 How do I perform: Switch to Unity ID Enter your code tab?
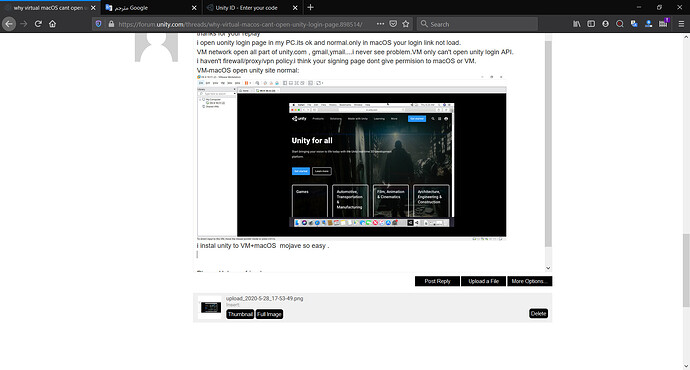(252, 7)
